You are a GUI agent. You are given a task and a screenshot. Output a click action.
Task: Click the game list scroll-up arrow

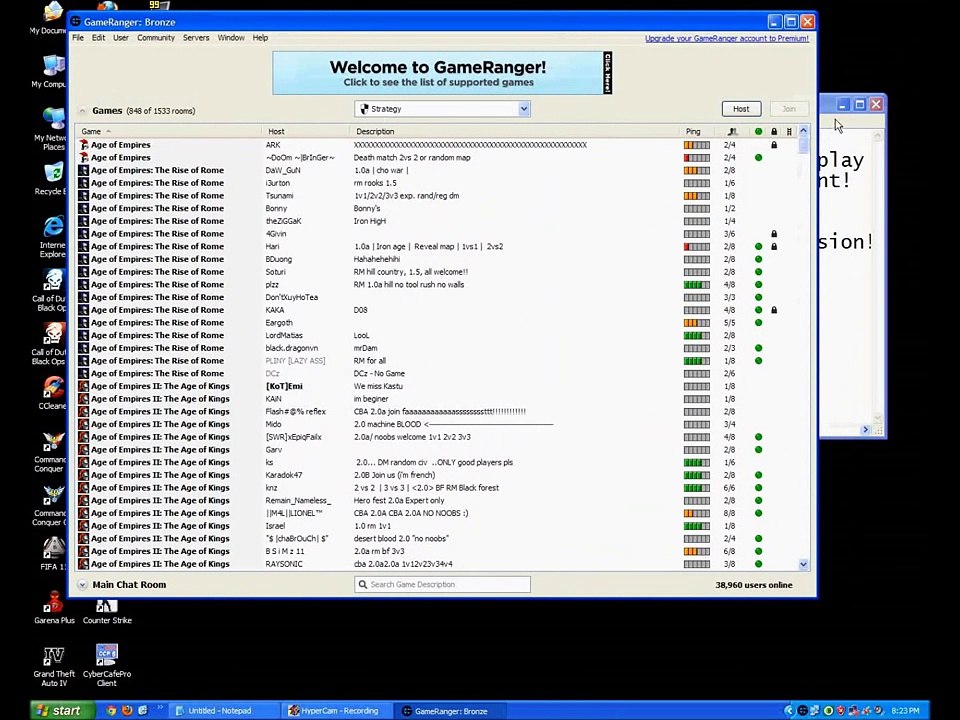[803, 131]
